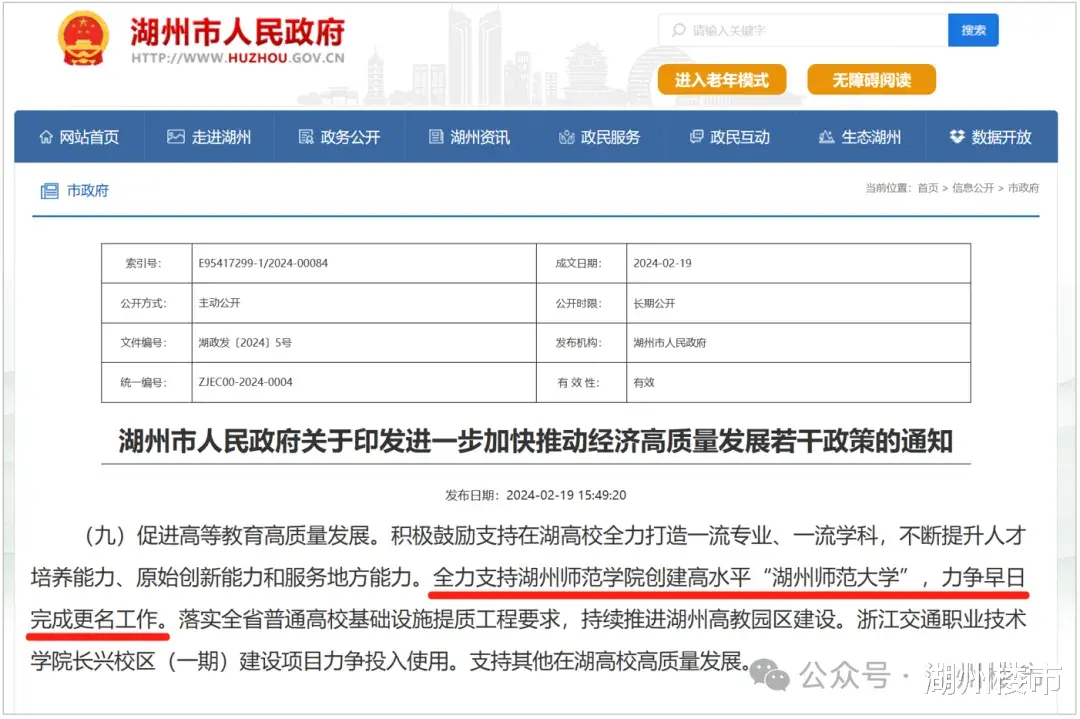Click the 有效性 label cell
1080x719 pixels.
pos(581,382)
